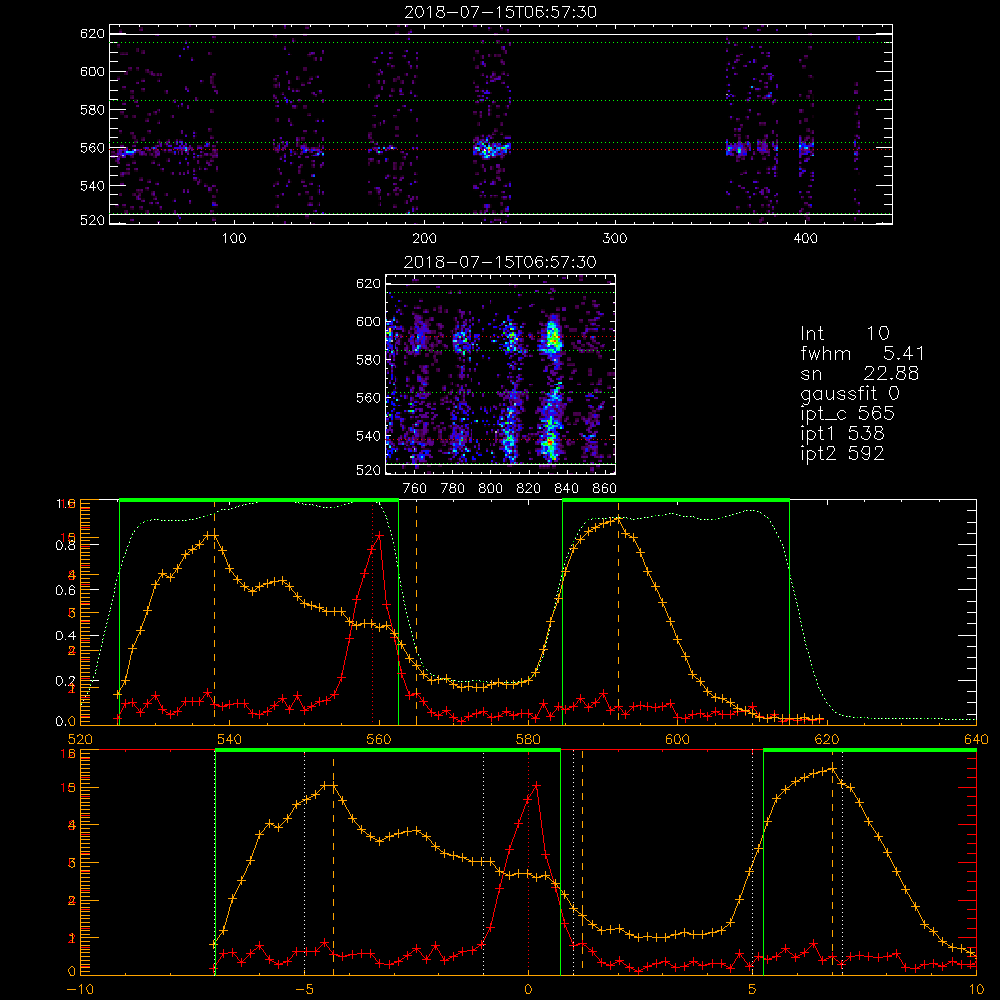Click the 540 y-axis label of top spectrogram
This screenshot has height=1000, width=1000.
[x=92, y=186]
